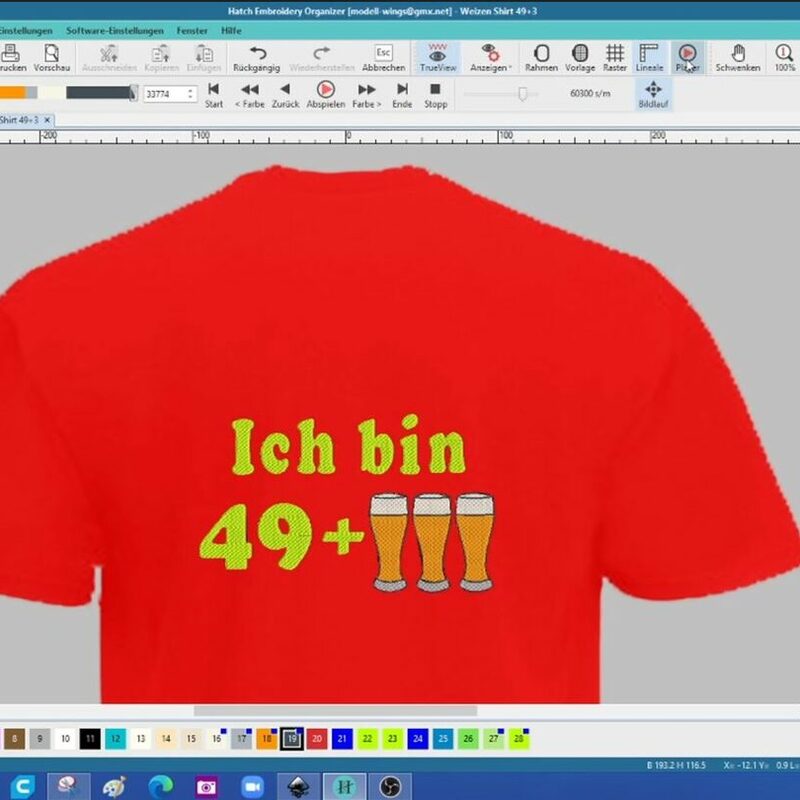Open Microsoft Edge from the taskbar
The height and width of the screenshot is (800, 800).
(160, 785)
